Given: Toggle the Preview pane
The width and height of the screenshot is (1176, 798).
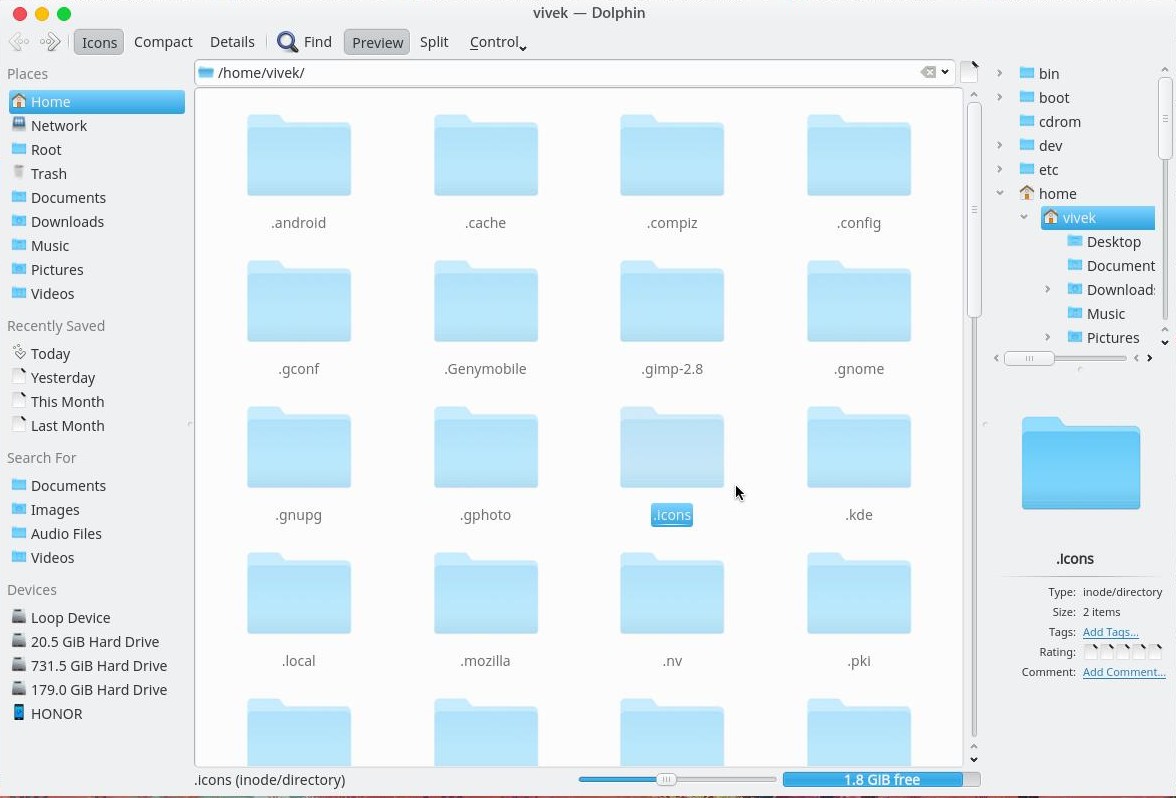Looking at the screenshot, I should pyautogui.click(x=377, y=42).
